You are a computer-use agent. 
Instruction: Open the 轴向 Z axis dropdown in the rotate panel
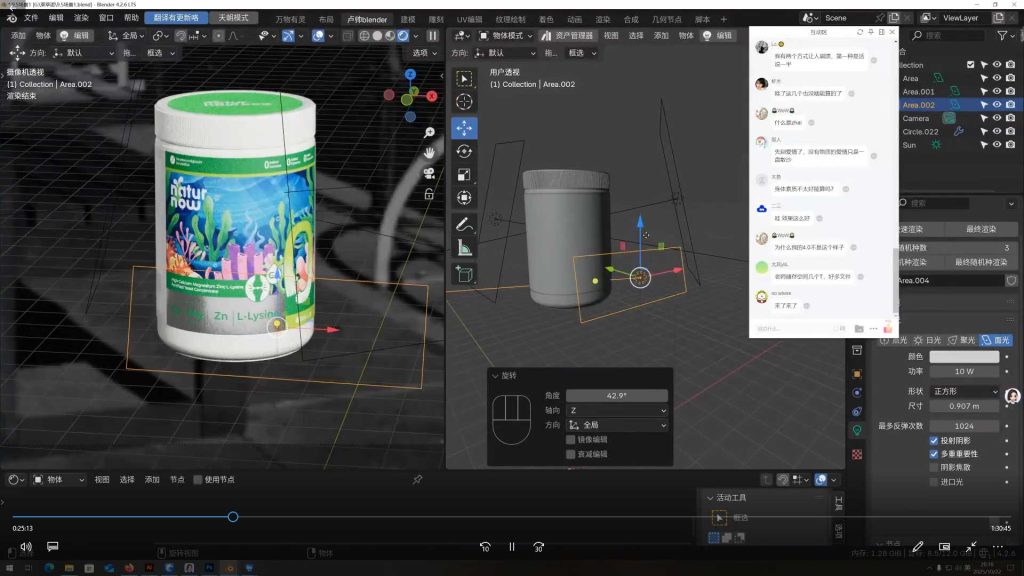tap(615, 410)
